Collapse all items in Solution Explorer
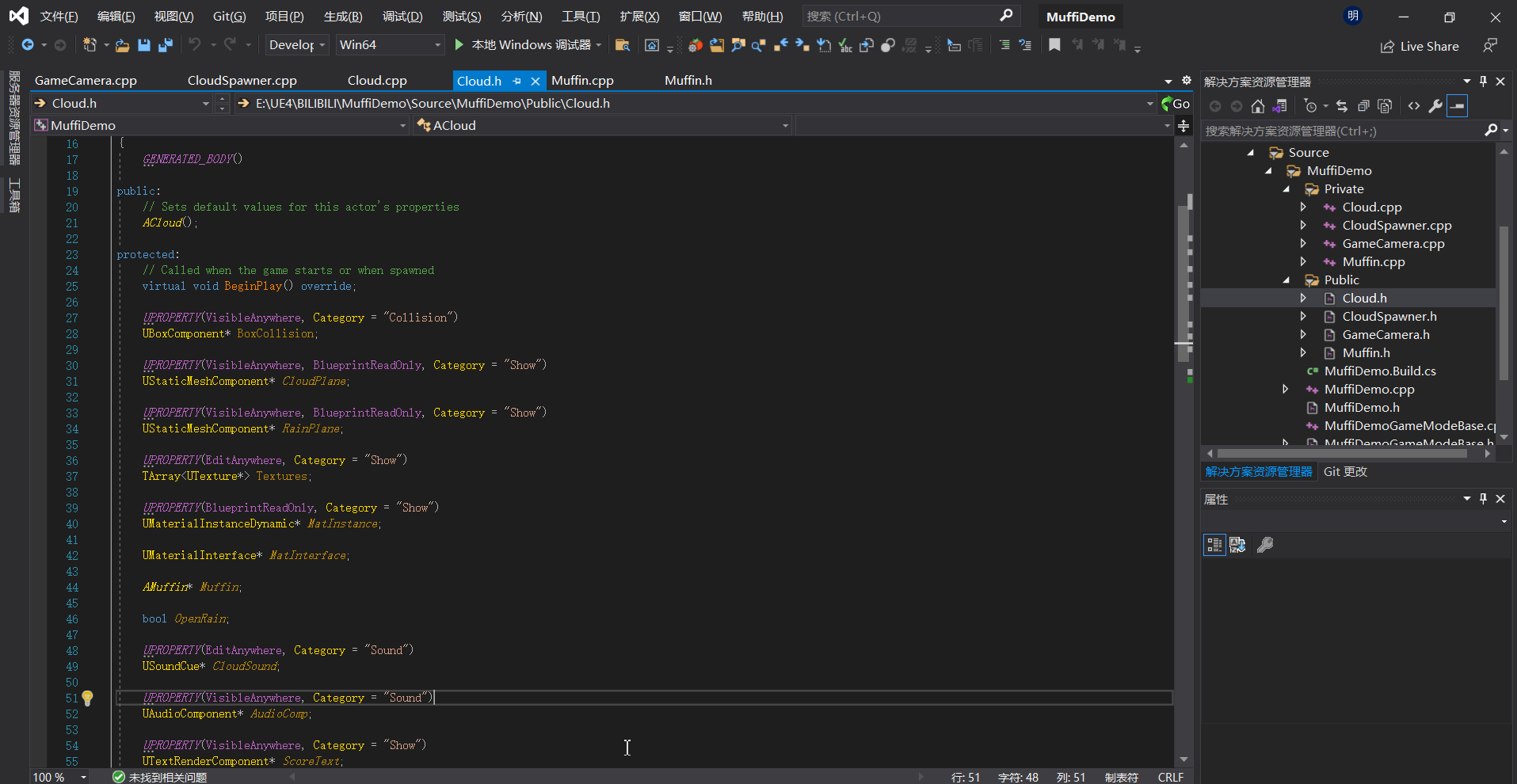The width and height of the screenshot is (1517, 784). coord(1363,106)
